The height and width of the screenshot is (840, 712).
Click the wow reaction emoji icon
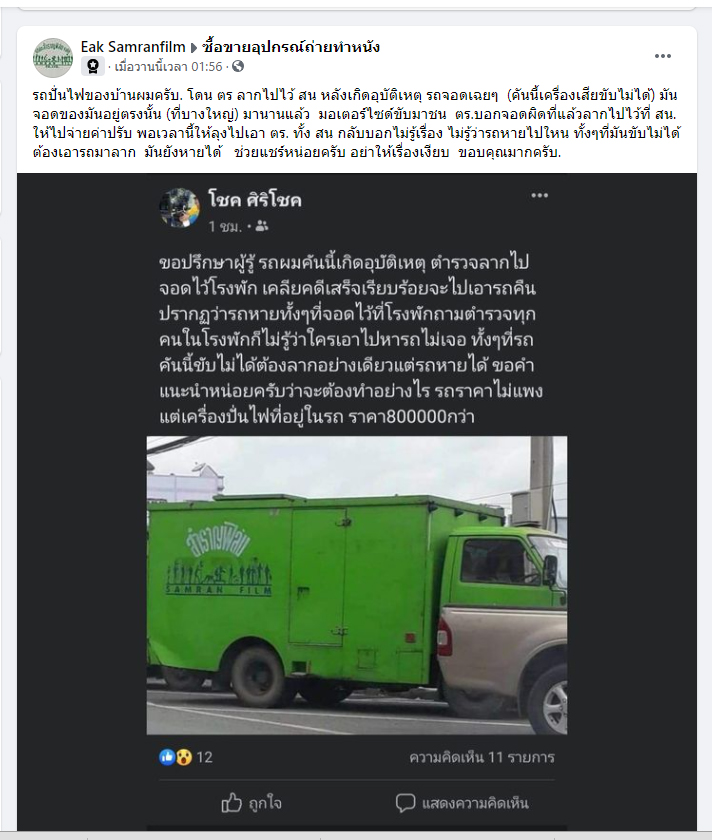[x=184, y=757]
